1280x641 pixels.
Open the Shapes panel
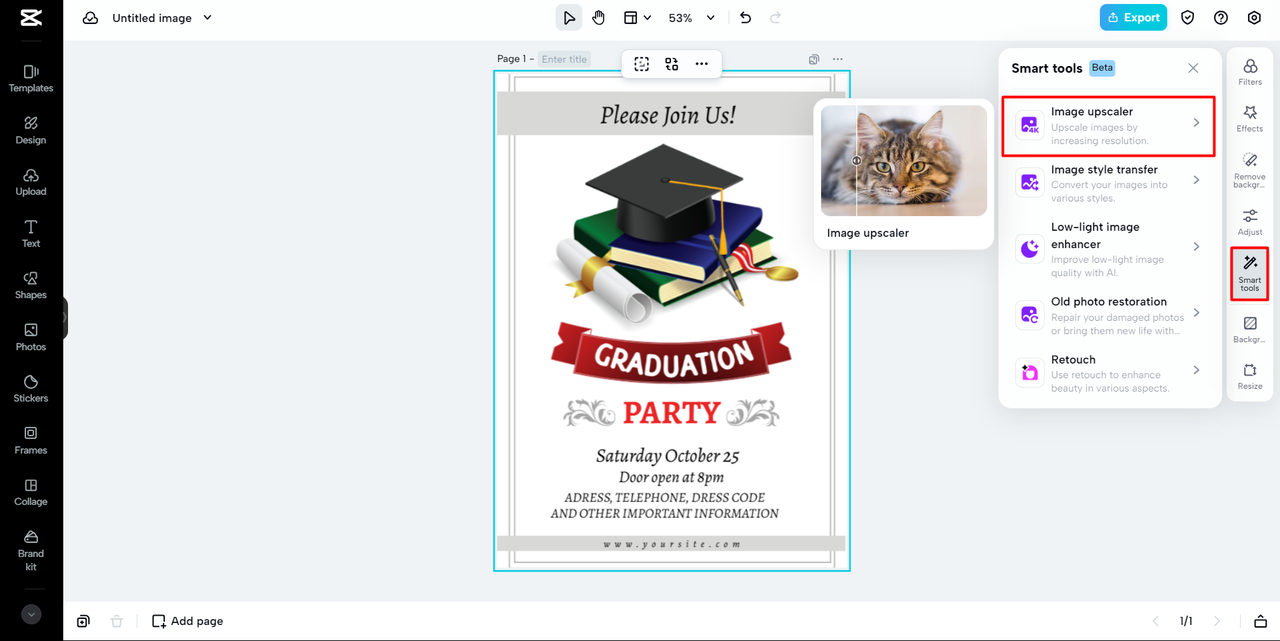pos(31,285)
